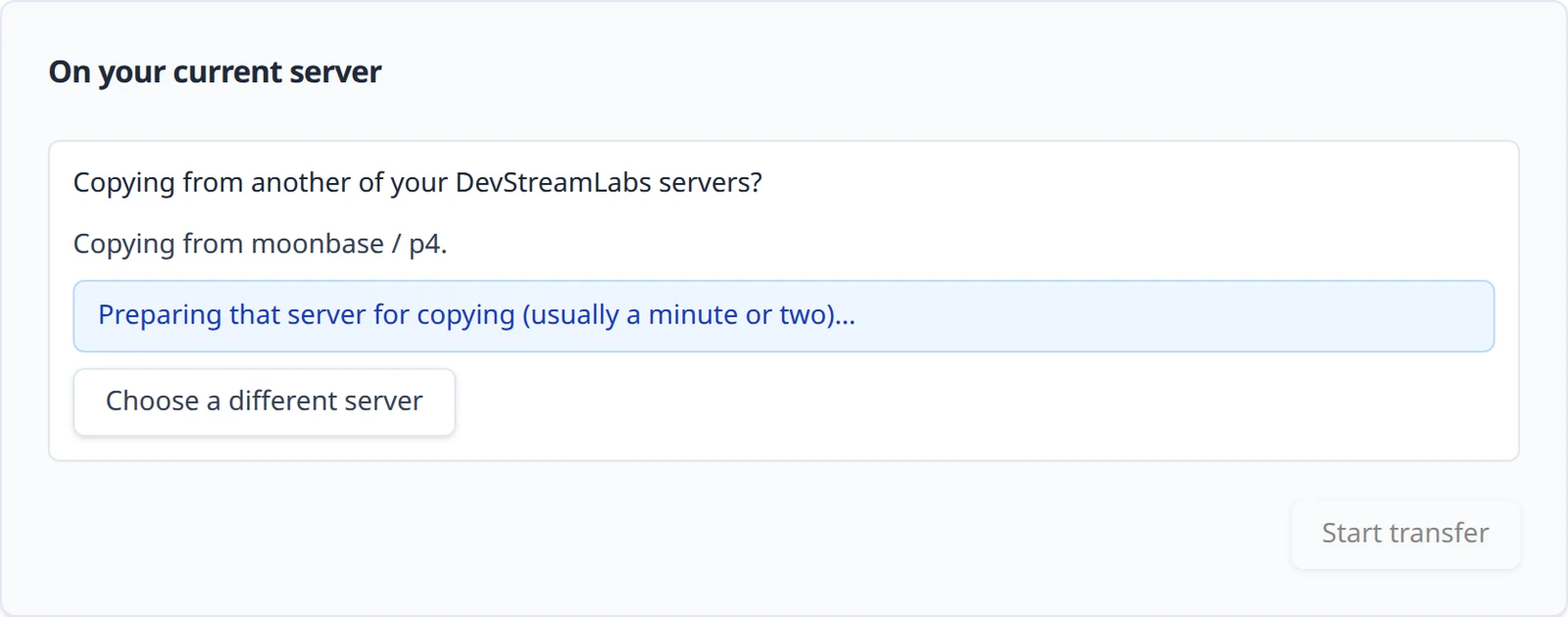Viewport: 1568px width, 617px height.
Task: Click the Start transfer button
Action: click(1405, 534)
